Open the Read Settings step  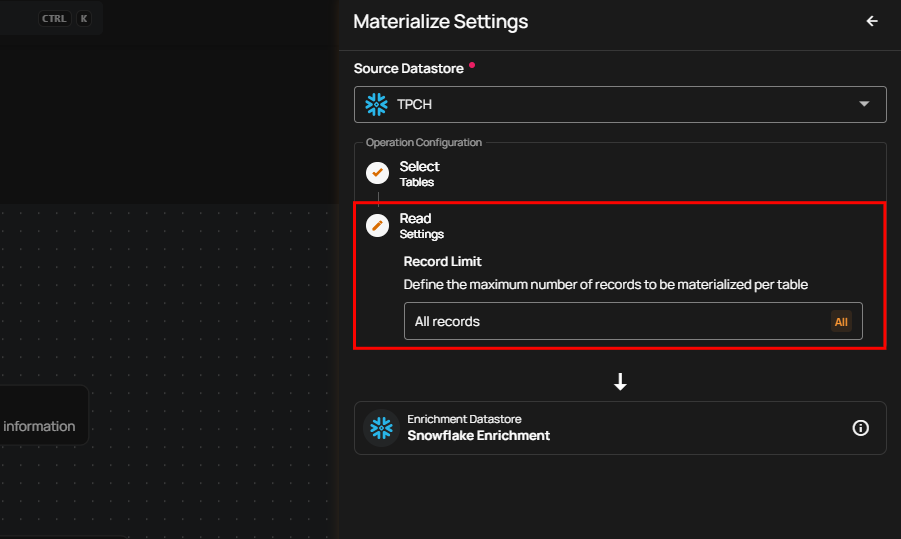(421, 225)
